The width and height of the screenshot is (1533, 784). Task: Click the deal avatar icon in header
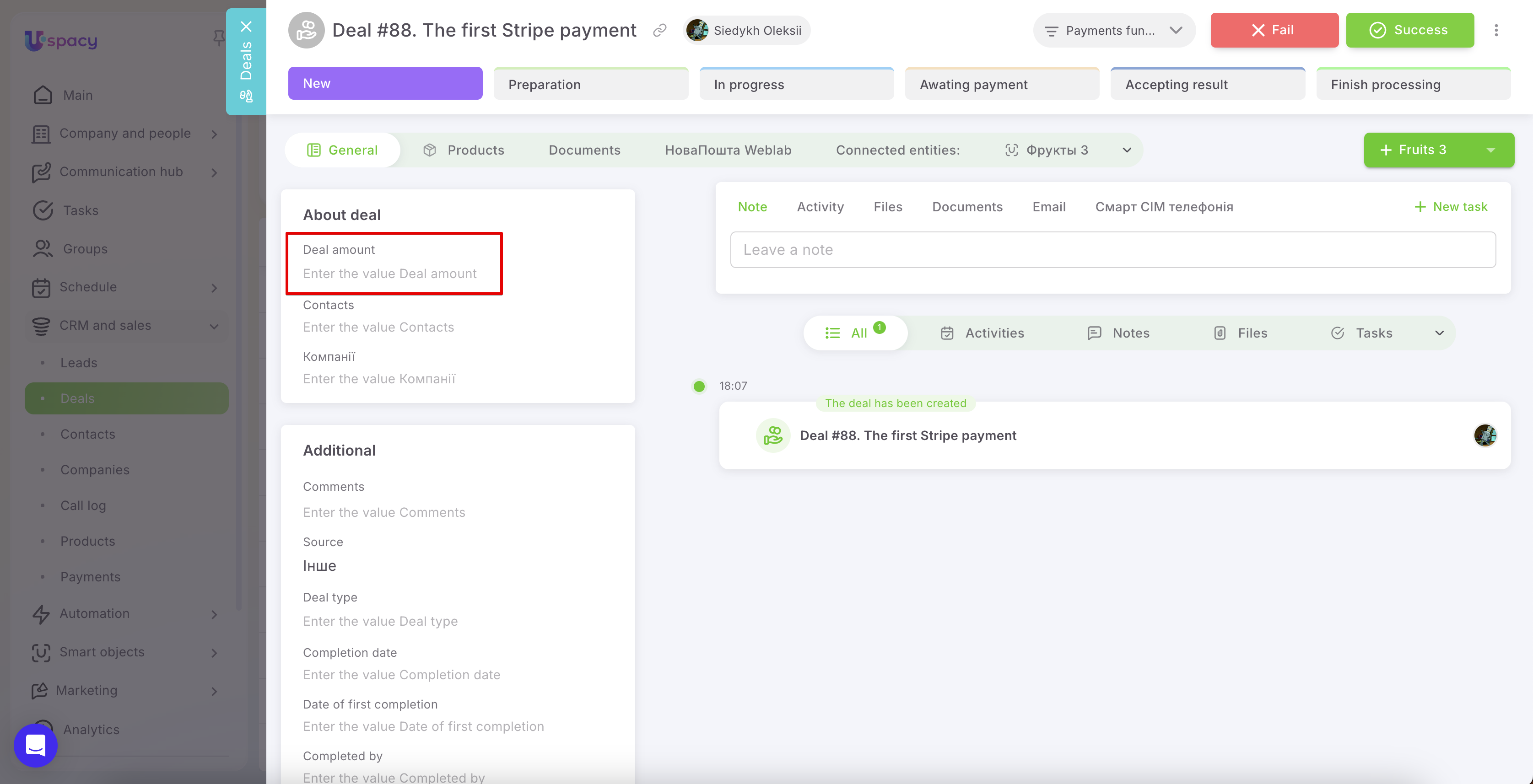[306, 30]
